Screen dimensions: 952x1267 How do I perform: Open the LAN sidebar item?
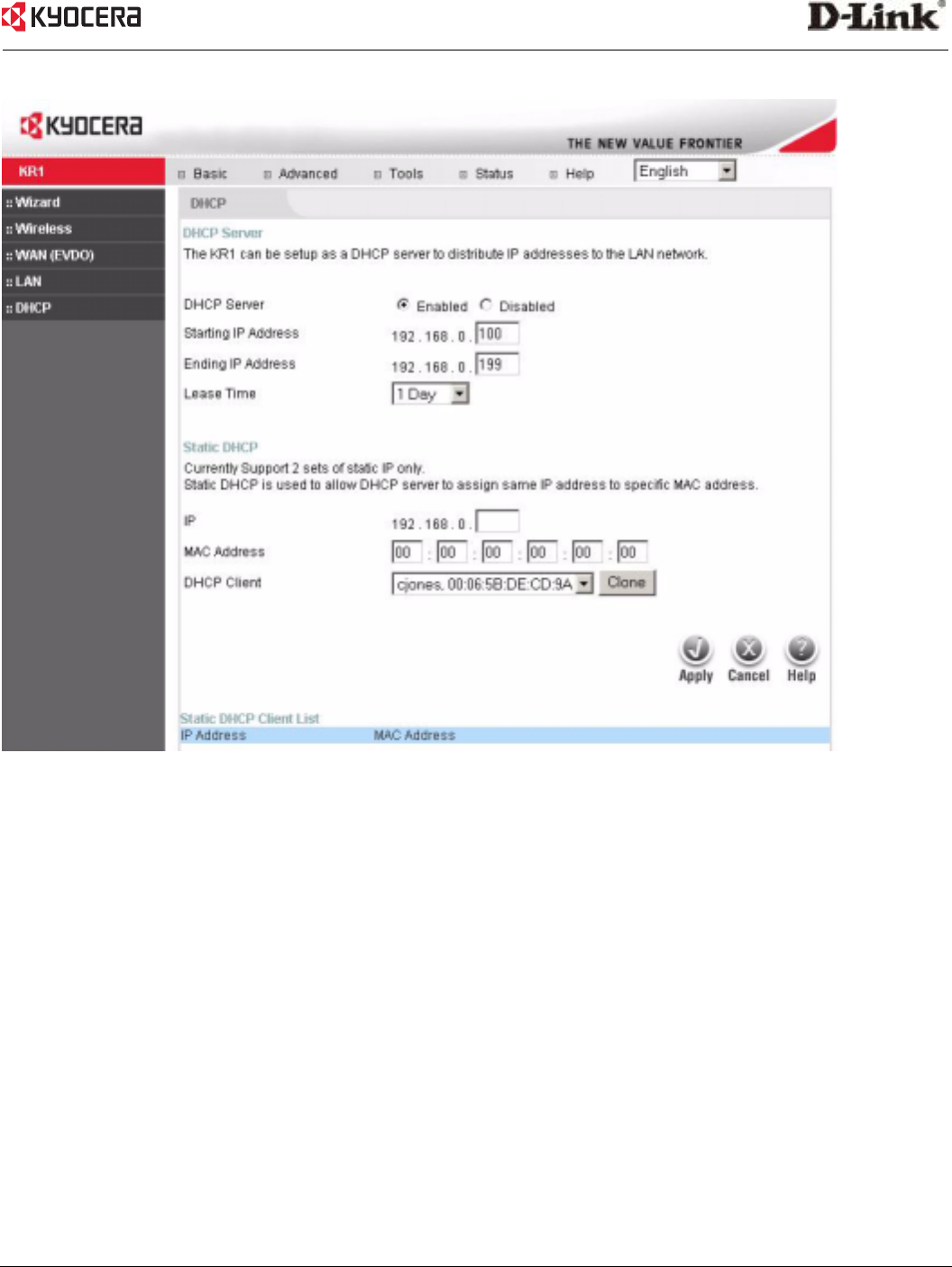coord(83,280)
